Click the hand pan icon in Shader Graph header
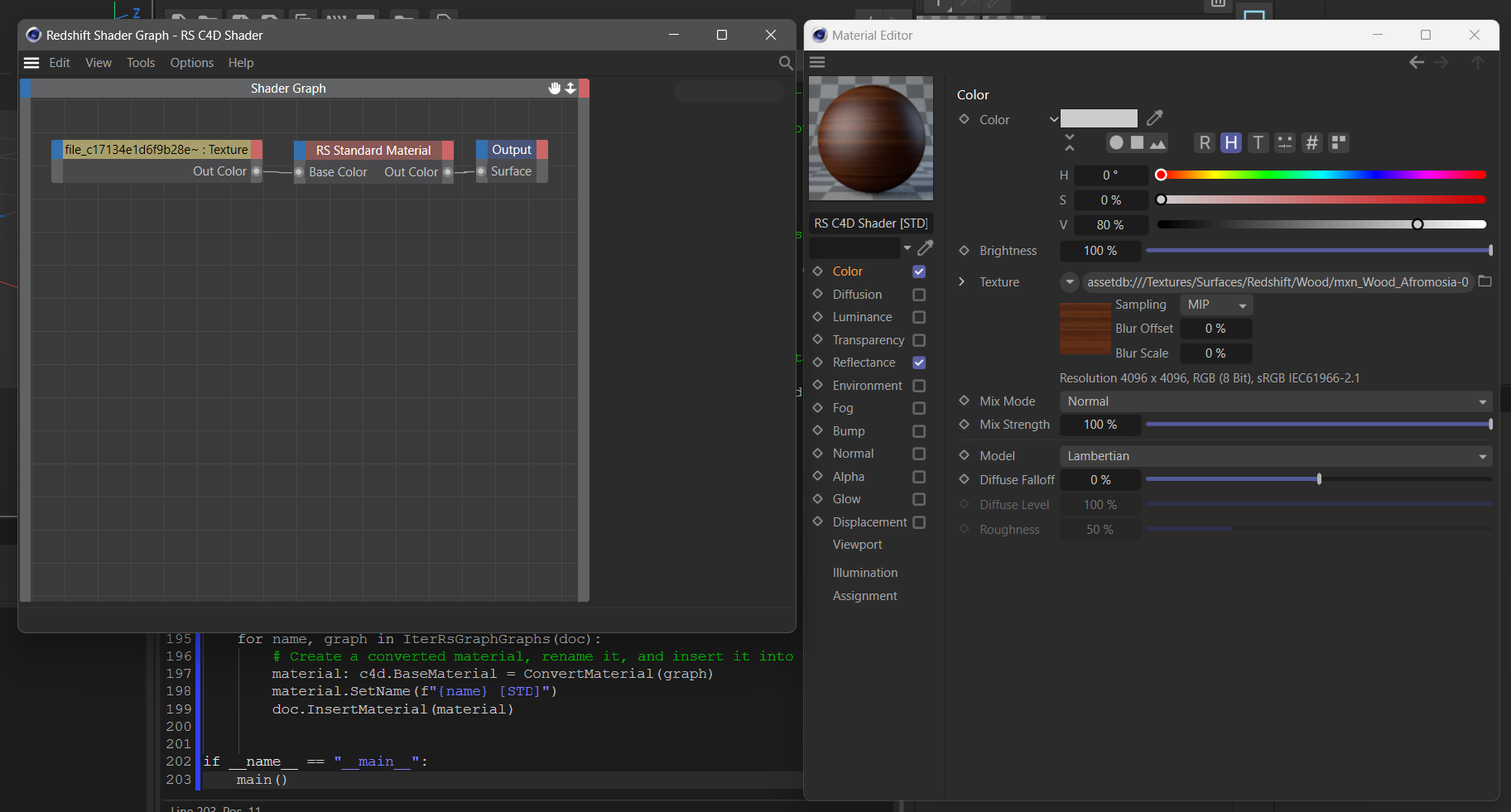1511x812 pixels. point(555,88)
